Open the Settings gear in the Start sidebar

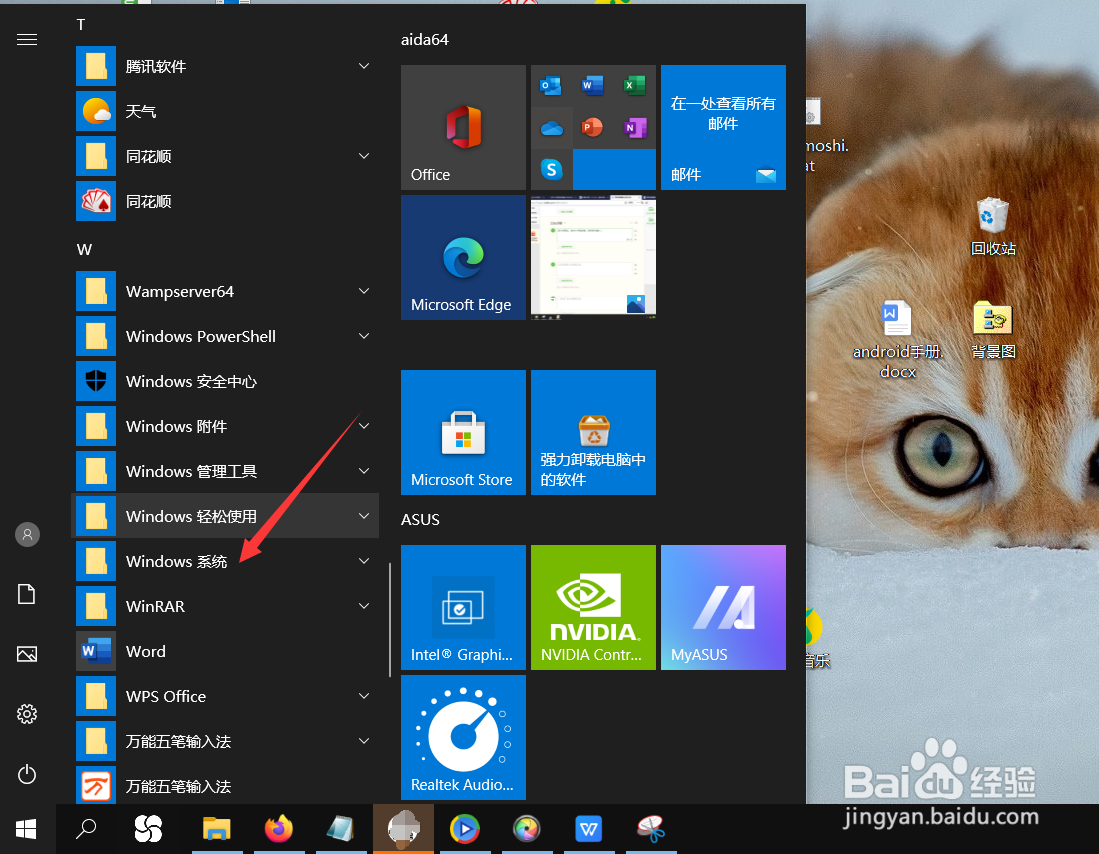click(x=27, y=714)
